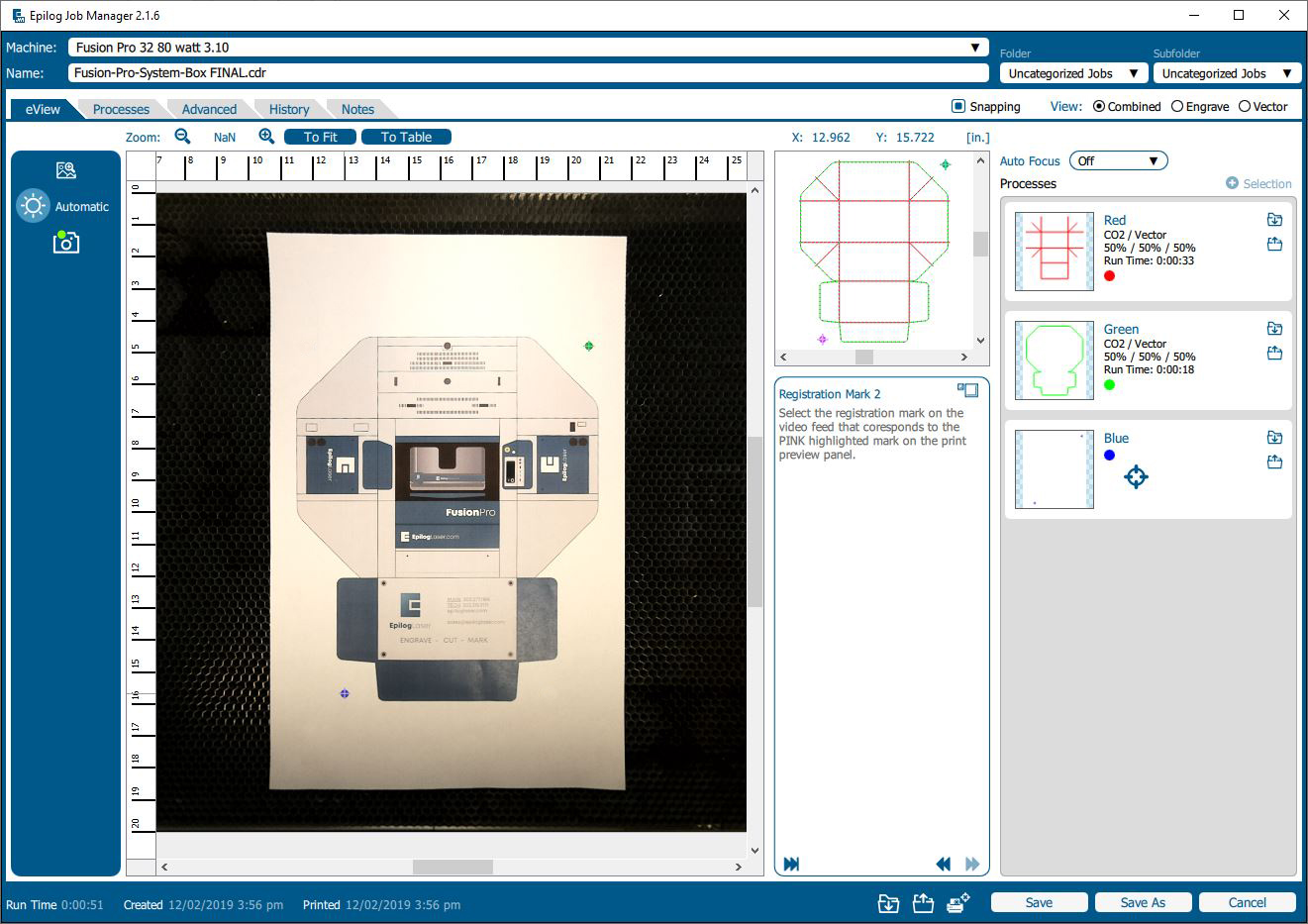Click the export job icon in footer
Viewport: 1308px width, 924px height.
point(923,903)
